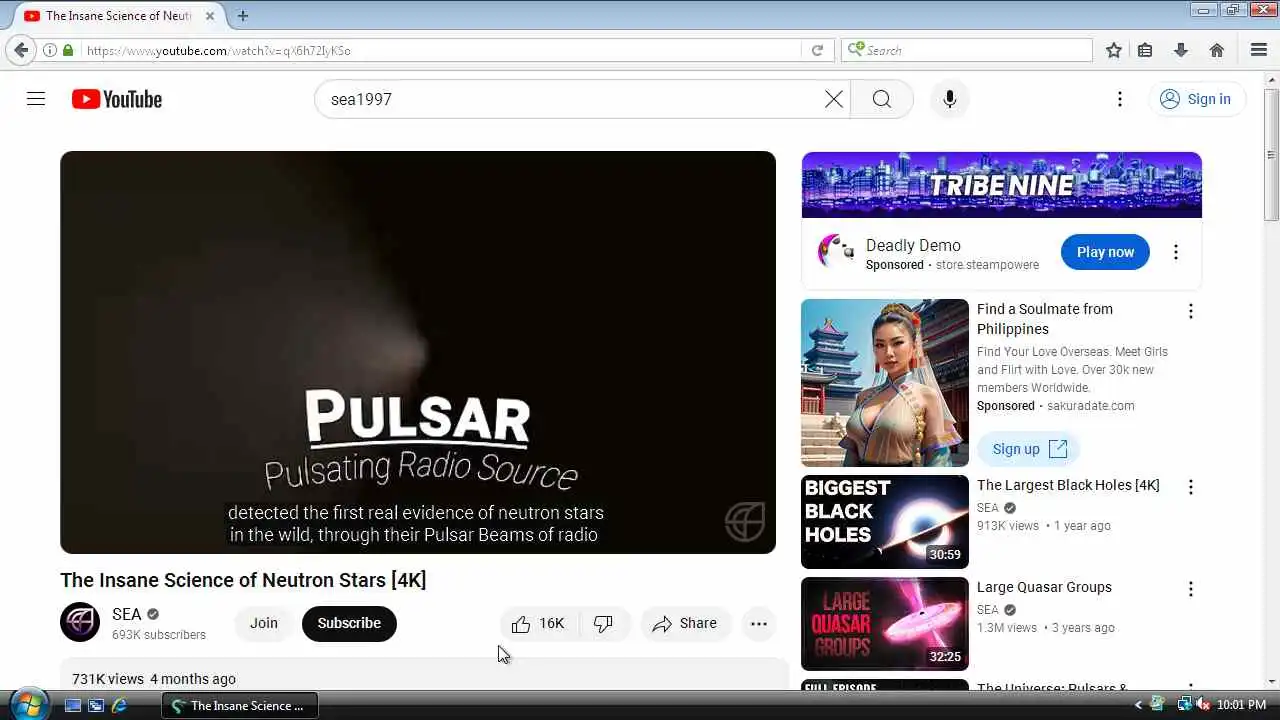
Task: Click the video player showing Pulsar
Action: pos(418,352)
